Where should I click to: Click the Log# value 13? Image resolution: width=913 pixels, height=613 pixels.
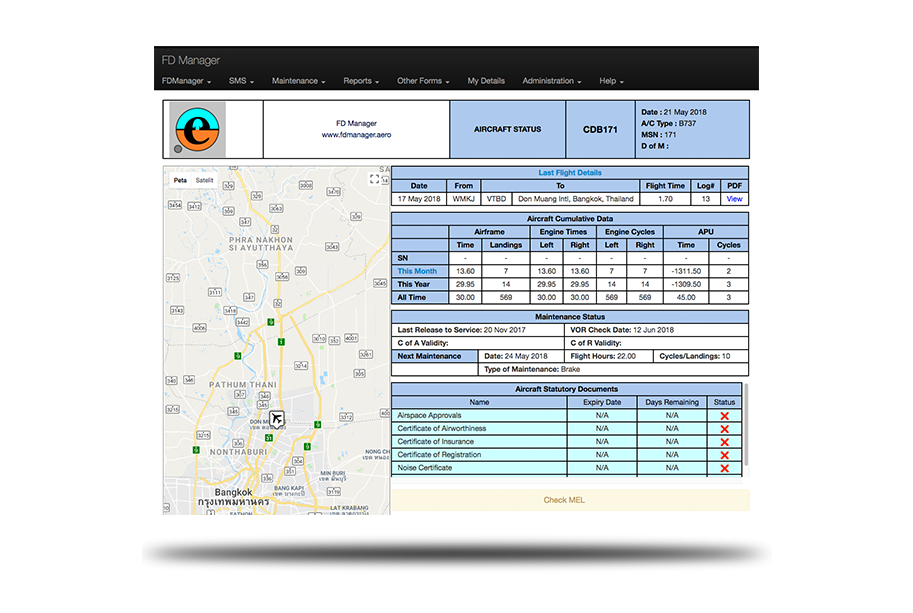(x=705, y=199)
